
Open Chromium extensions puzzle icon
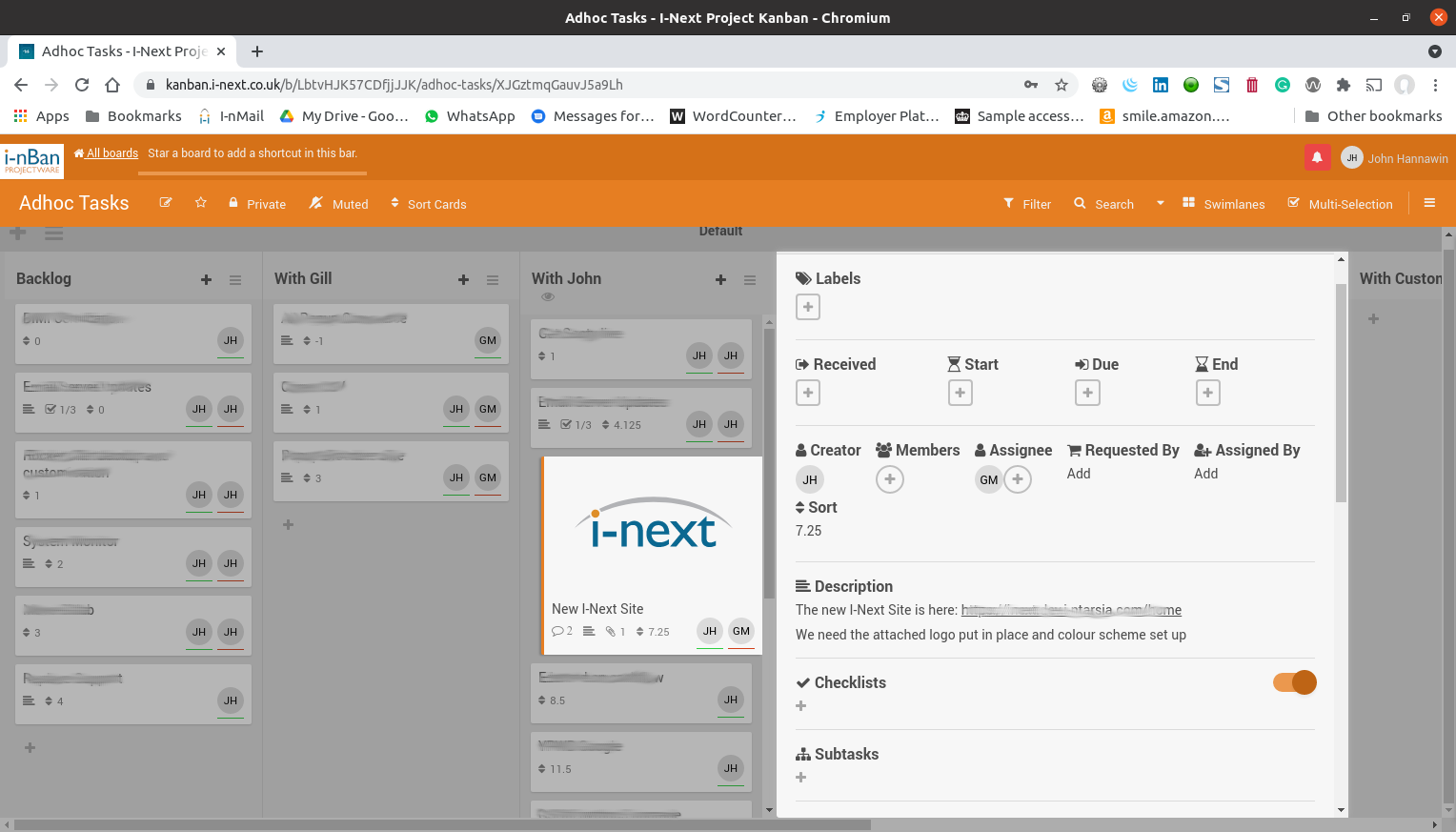(1344, 85)
